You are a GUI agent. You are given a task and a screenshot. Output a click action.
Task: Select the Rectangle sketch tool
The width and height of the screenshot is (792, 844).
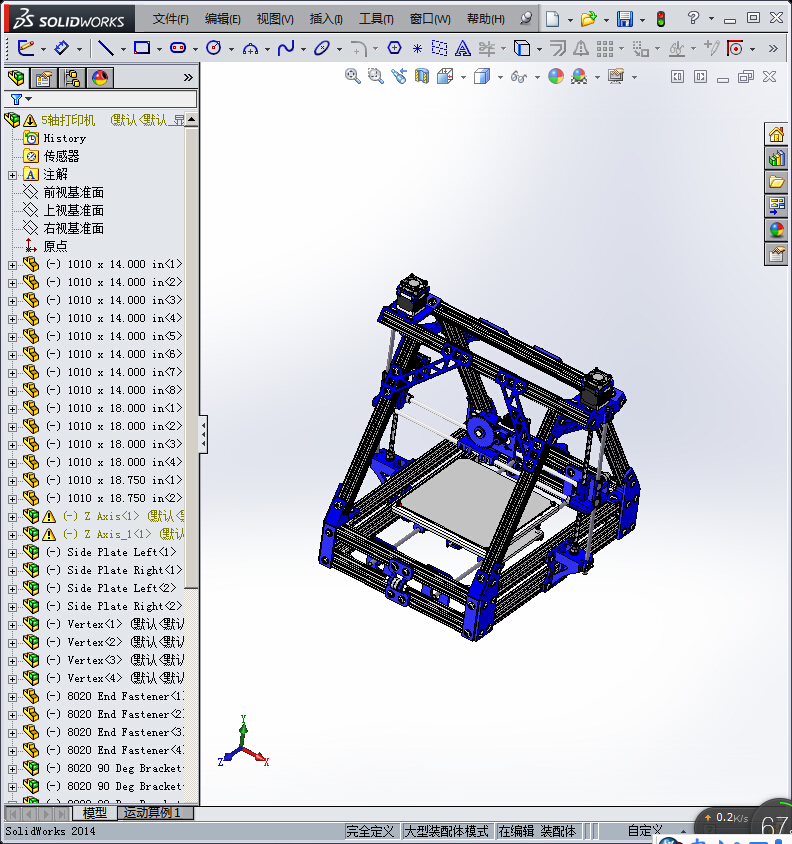coord(142,48)
